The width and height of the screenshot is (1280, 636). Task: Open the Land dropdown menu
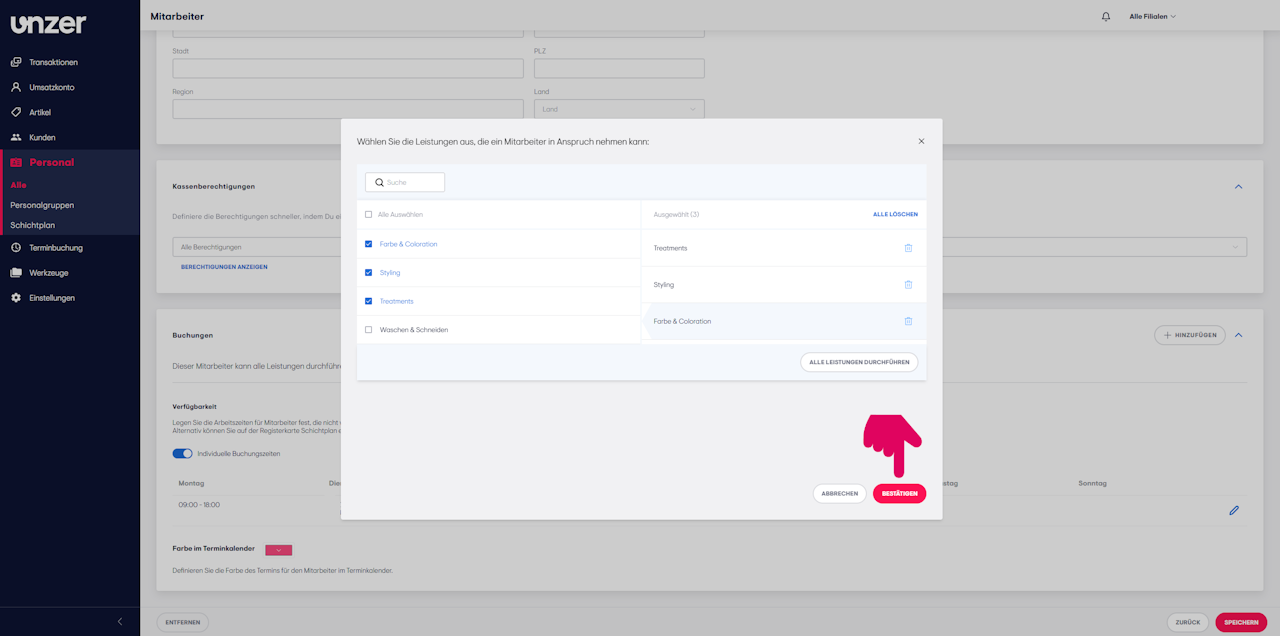[x=618, y=108]
